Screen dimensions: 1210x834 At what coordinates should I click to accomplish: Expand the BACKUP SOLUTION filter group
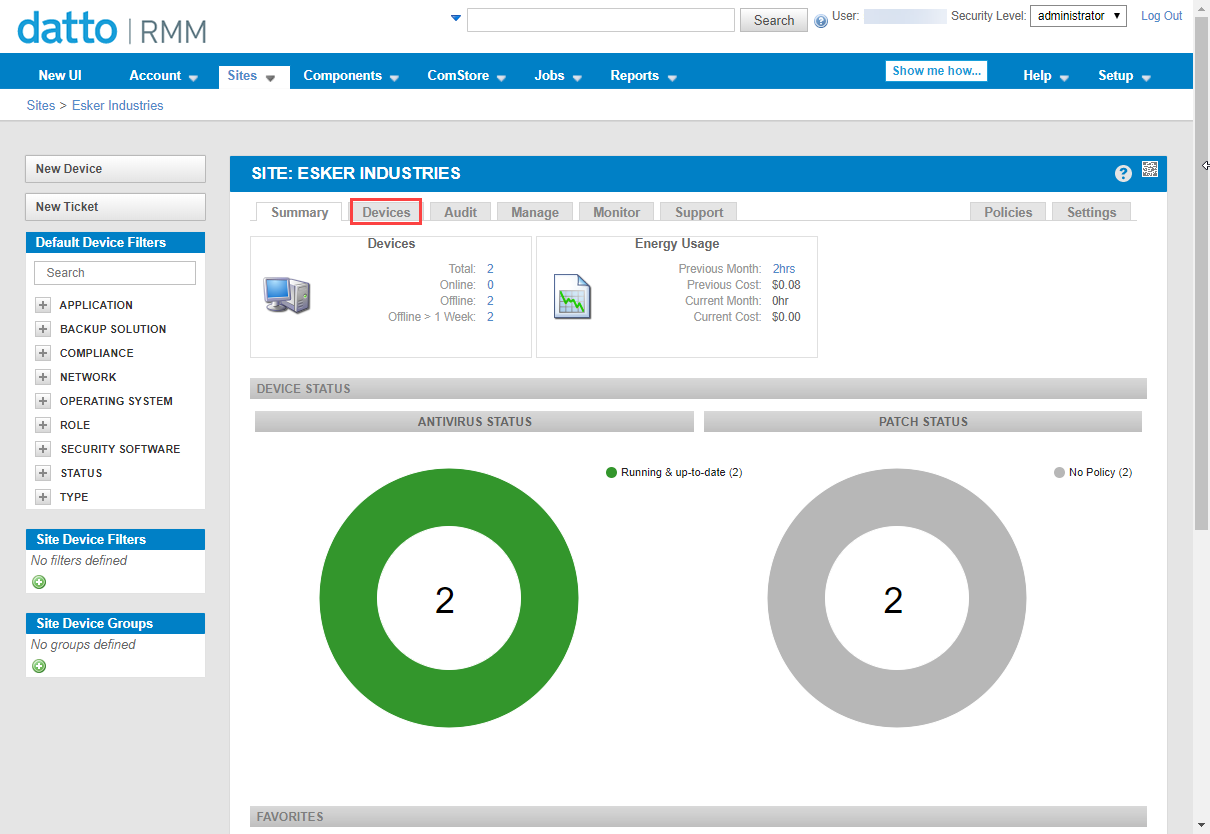(43, 329)
